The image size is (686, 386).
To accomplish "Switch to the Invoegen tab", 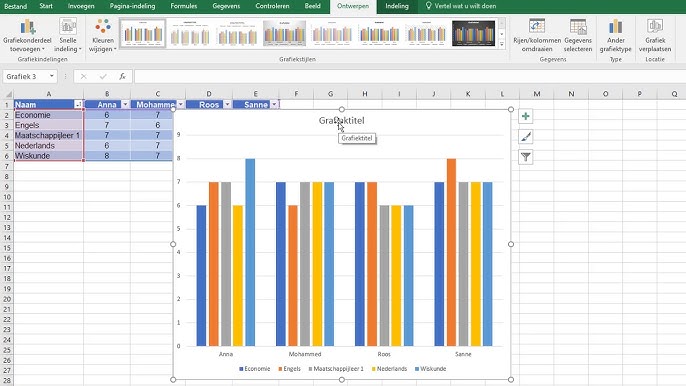I will tap(81, 6).
